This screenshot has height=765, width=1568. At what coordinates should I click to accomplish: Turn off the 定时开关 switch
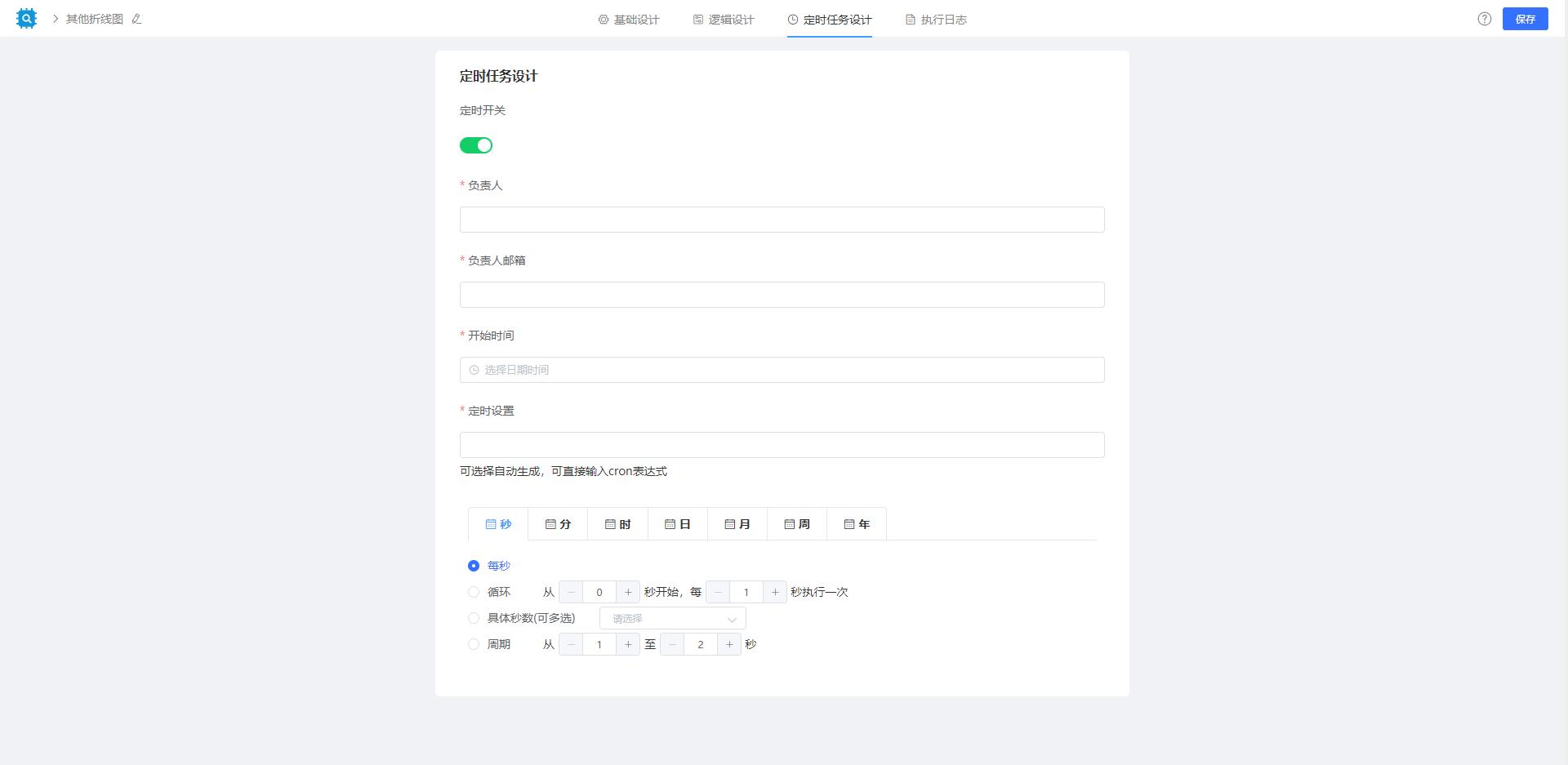tap(476, 145)
